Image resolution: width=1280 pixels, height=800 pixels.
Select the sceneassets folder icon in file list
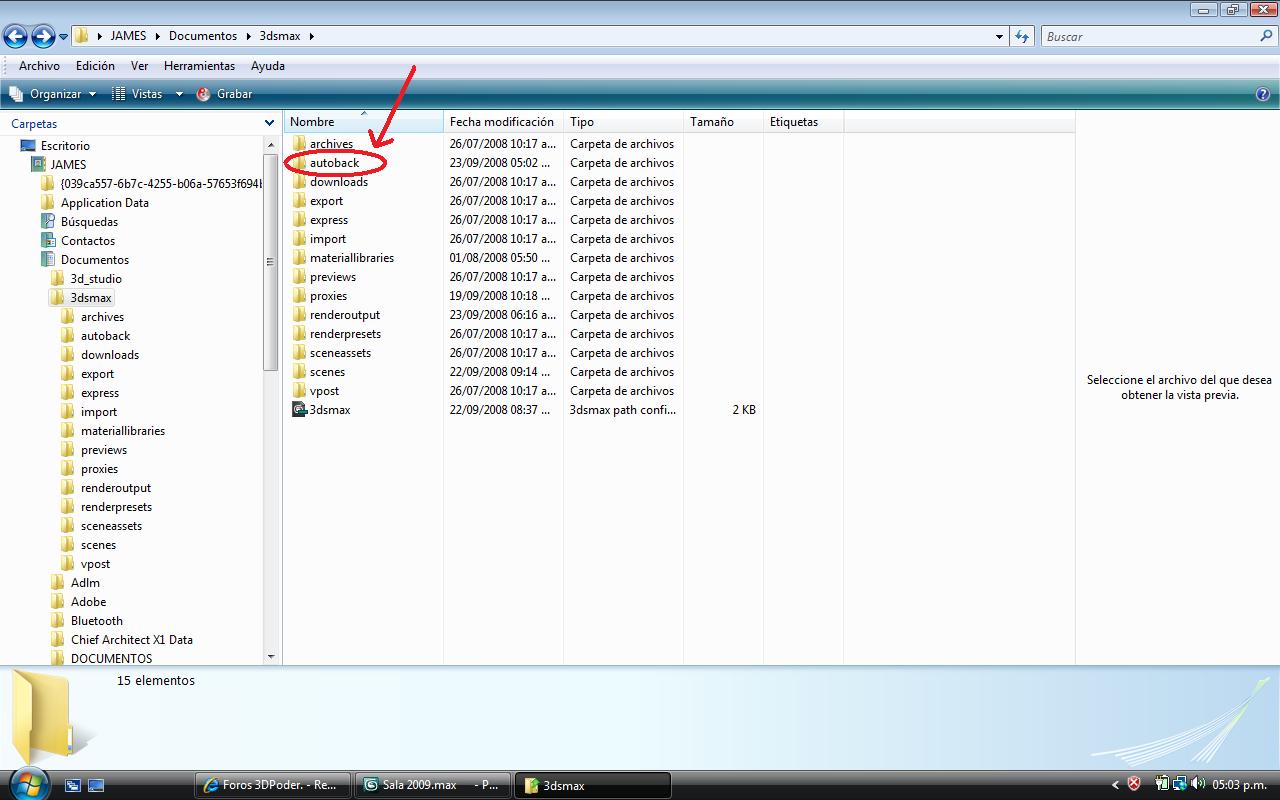pyautogui.click(x=299, y=353)
